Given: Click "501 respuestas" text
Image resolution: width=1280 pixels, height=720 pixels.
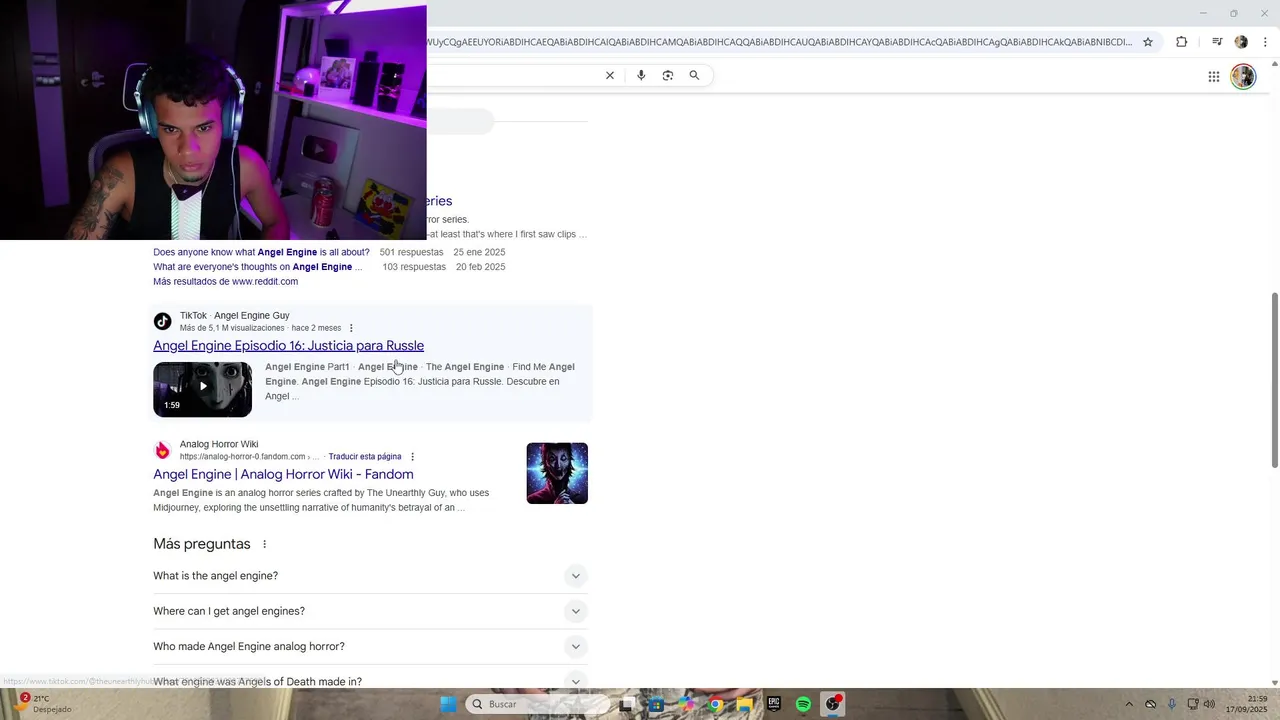Looking at the screenshot, I should pos(412,252).
